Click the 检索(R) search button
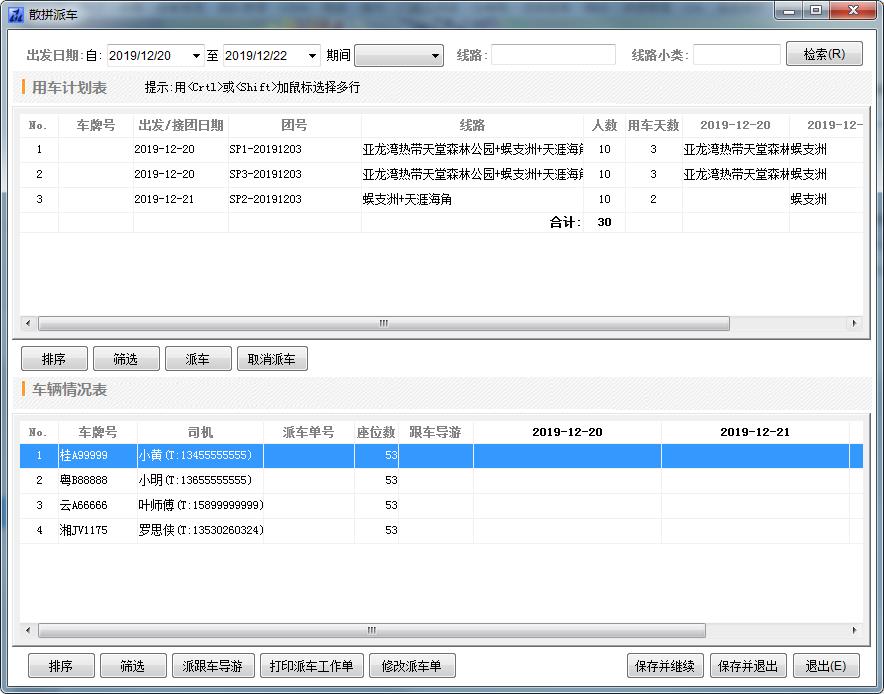This screenshot has width=884, height=694. point(824,54)
